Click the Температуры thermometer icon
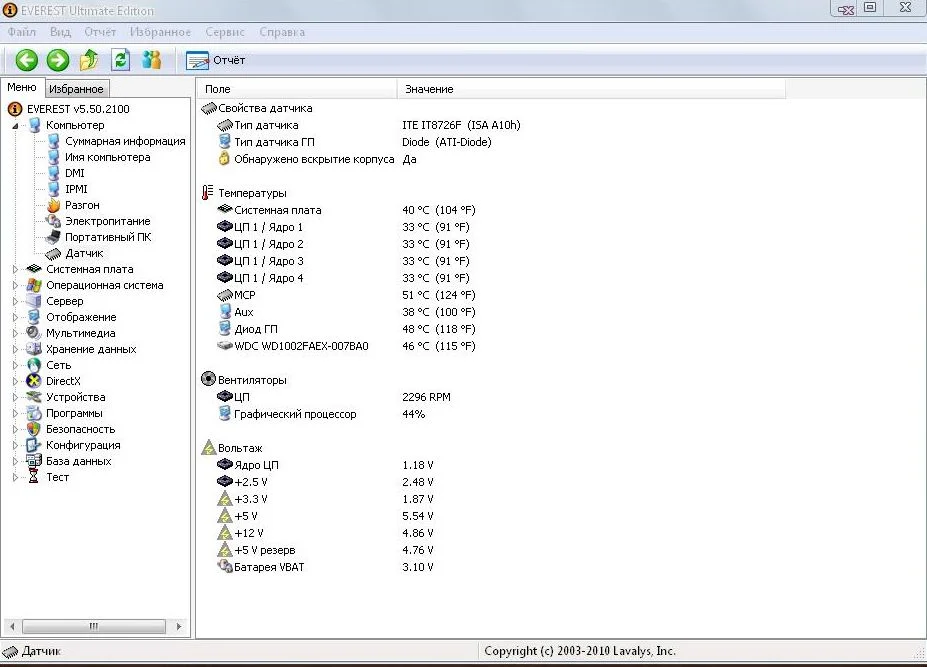 [208, 193]
